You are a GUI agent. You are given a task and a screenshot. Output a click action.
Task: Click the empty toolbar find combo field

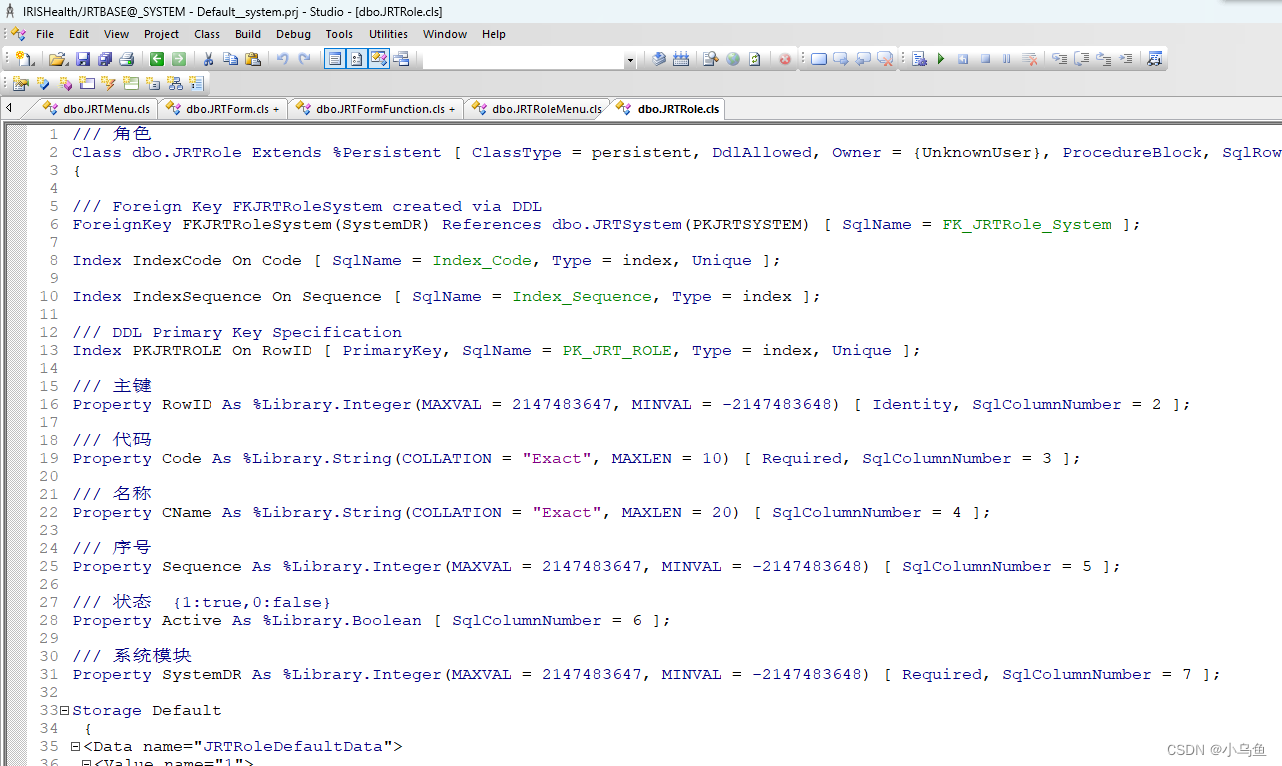pos(523,61)
